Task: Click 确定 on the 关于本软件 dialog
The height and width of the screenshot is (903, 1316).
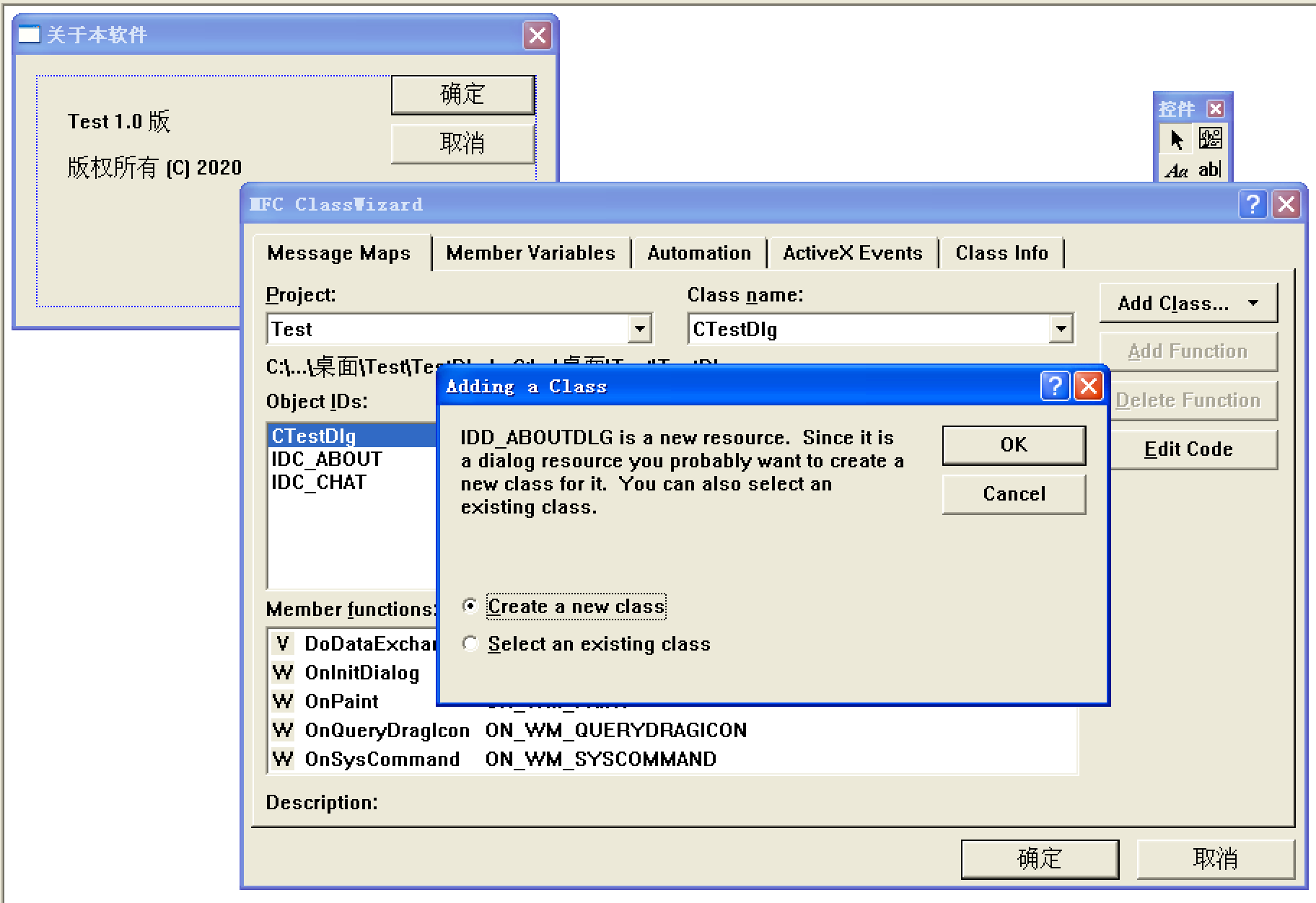Action: coord(462,94)
